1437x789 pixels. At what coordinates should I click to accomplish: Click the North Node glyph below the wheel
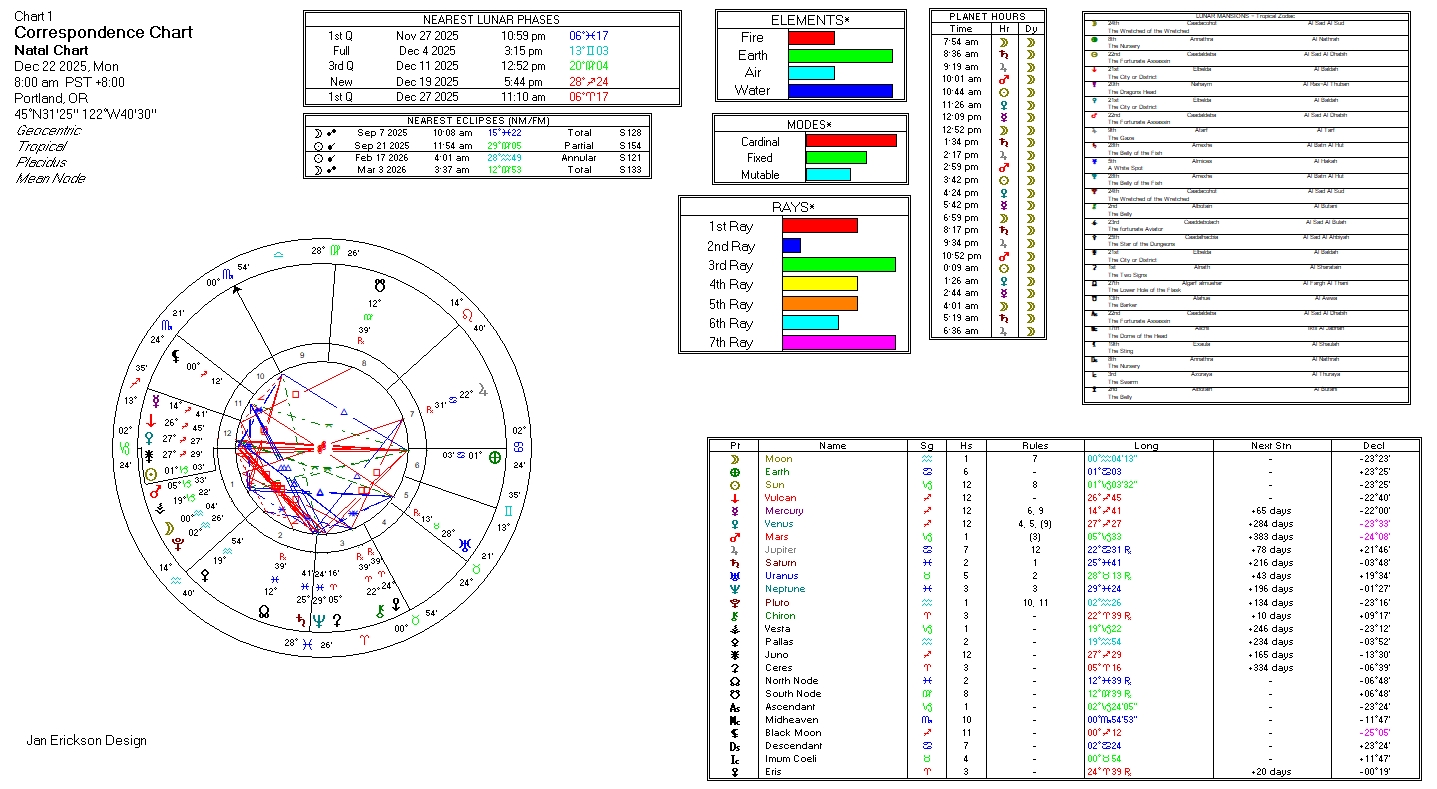[265, 610]
